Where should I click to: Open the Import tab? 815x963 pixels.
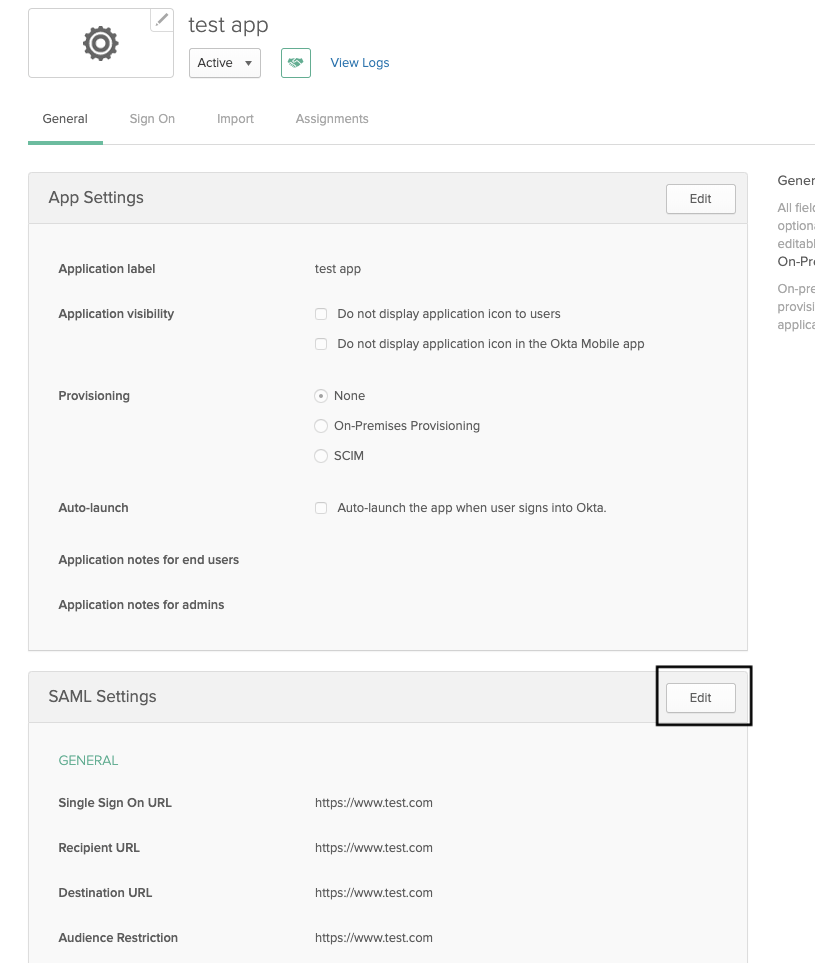(x=235, y=119)
